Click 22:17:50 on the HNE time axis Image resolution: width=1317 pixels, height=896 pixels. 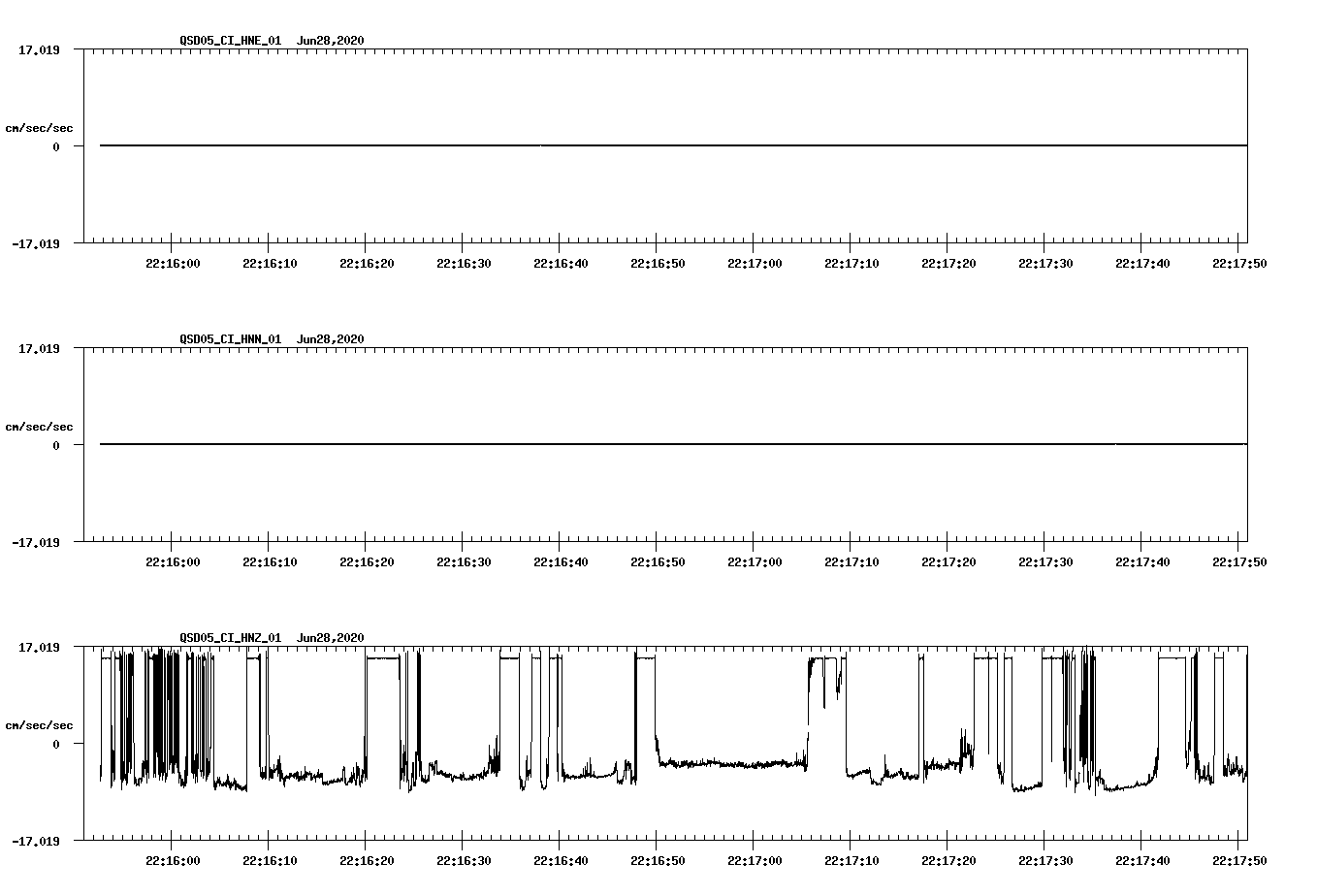(x=1239, y=264)
